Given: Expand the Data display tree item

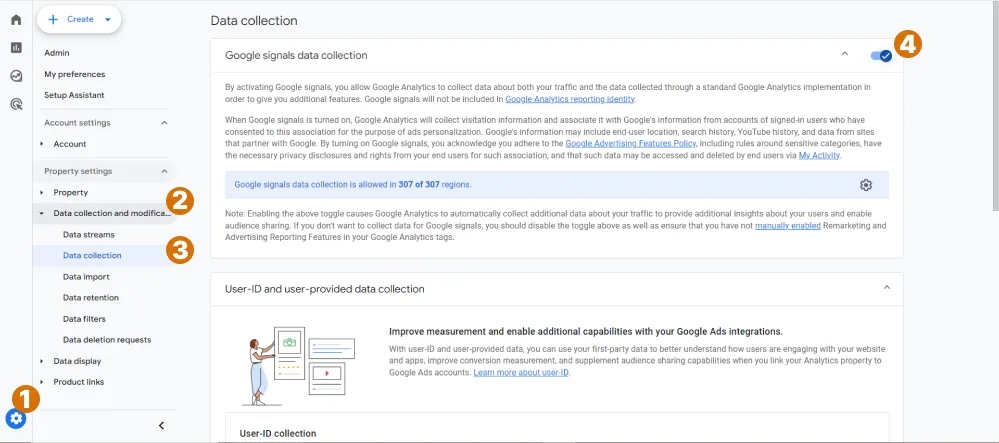Looking at the screenshot, I should tap(42, 361).
